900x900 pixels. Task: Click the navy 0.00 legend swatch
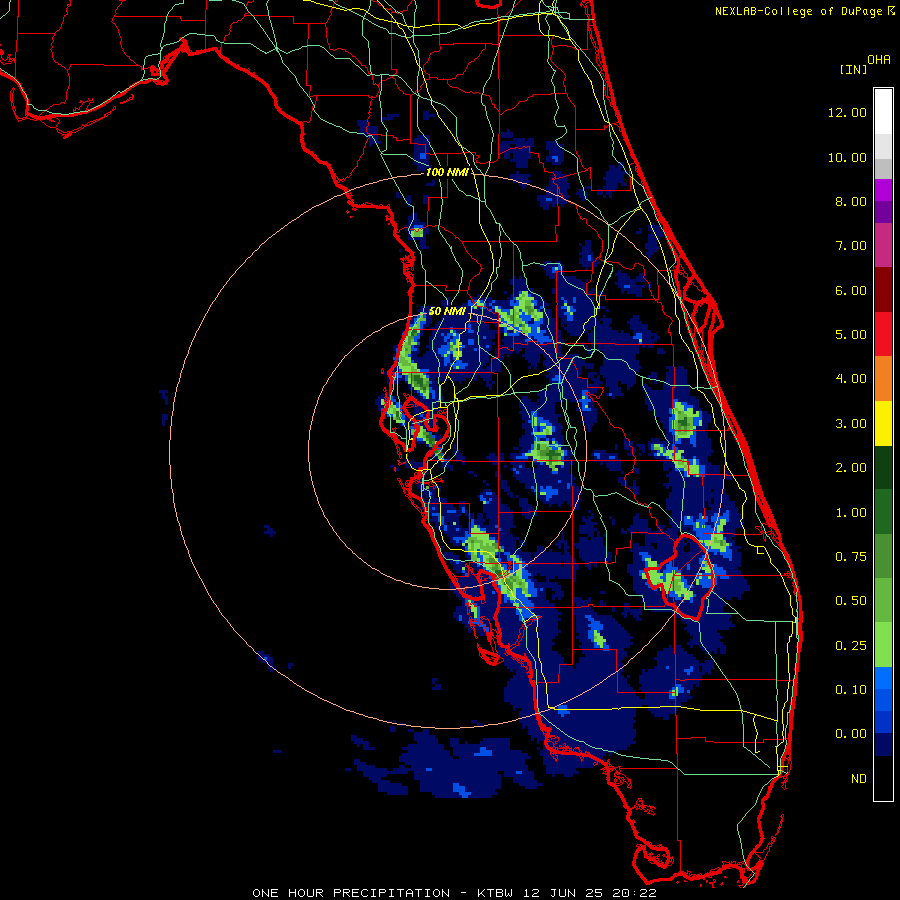point(883,745)
